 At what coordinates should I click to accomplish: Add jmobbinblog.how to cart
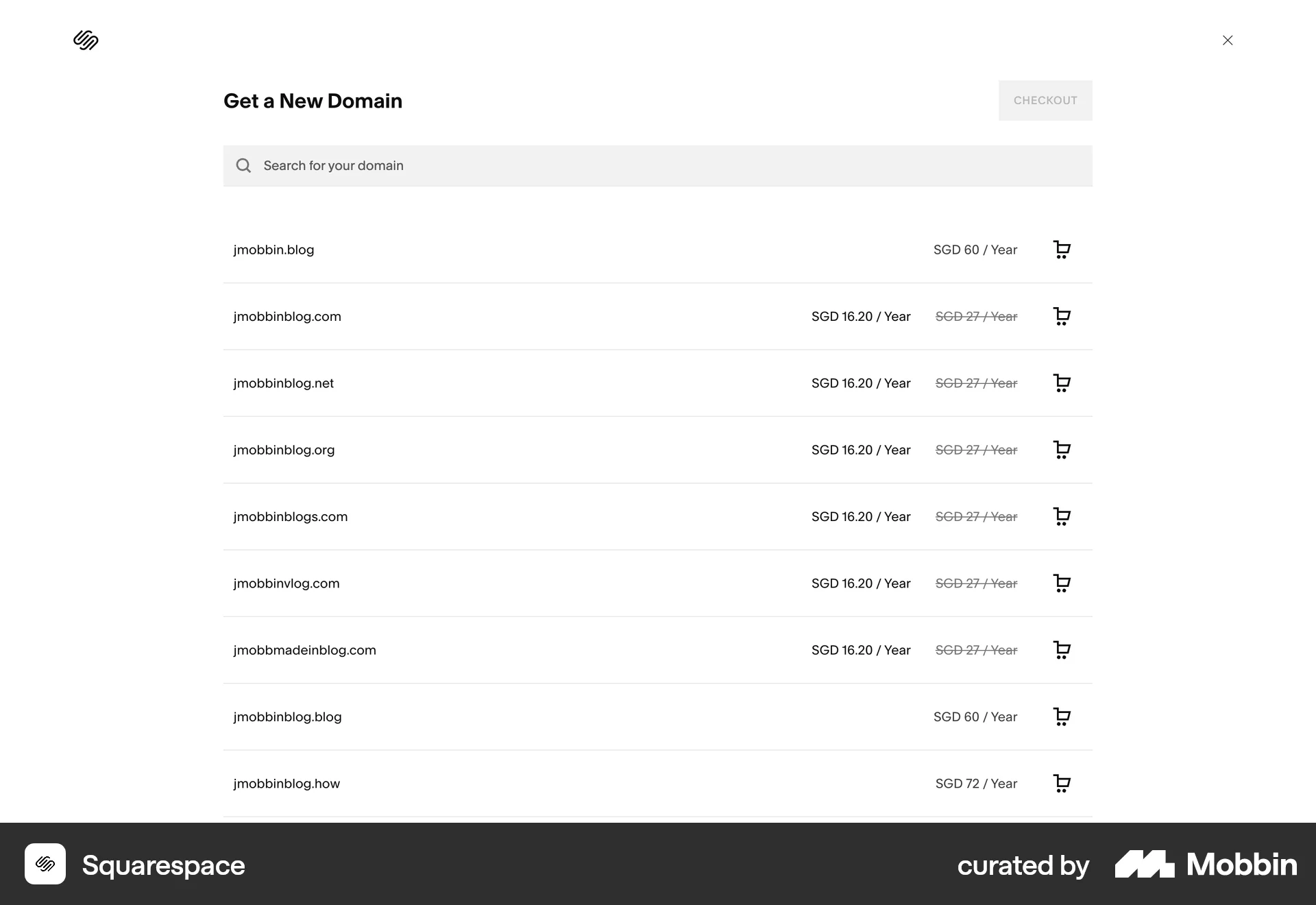click(1062, 783)
